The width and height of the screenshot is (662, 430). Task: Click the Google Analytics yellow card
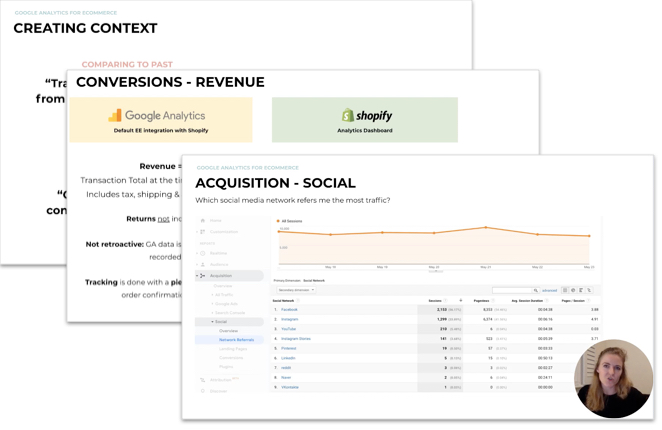coord(161,120)
